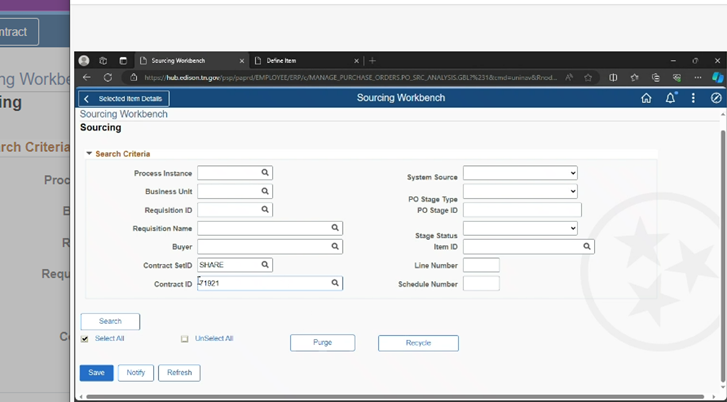This screenshot has width=727, height=402.
Task: Open a new browser tab with plus icon
Action: coord(372,61)
